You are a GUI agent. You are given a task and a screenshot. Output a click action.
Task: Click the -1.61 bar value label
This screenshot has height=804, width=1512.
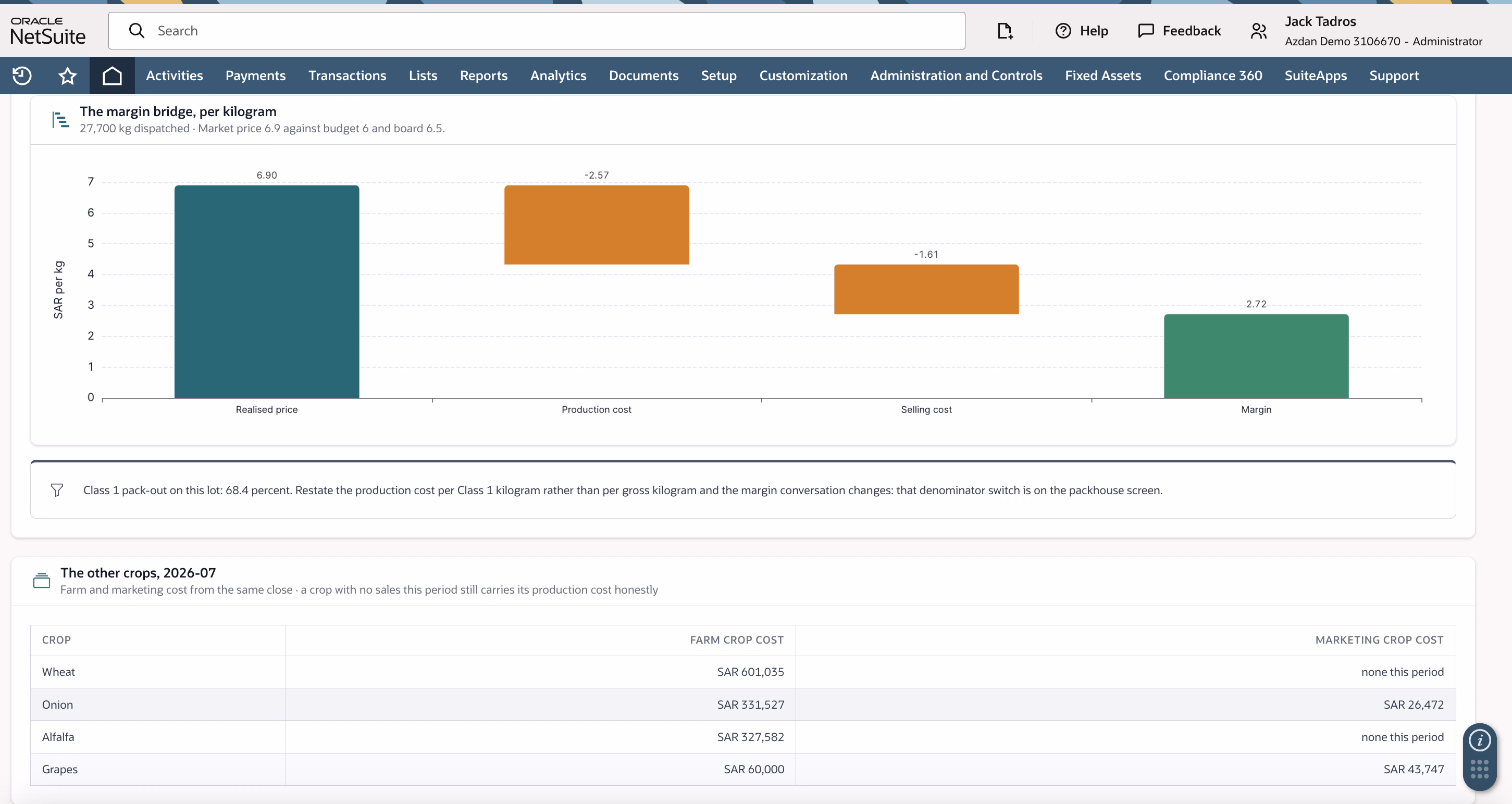coord(926,255)
